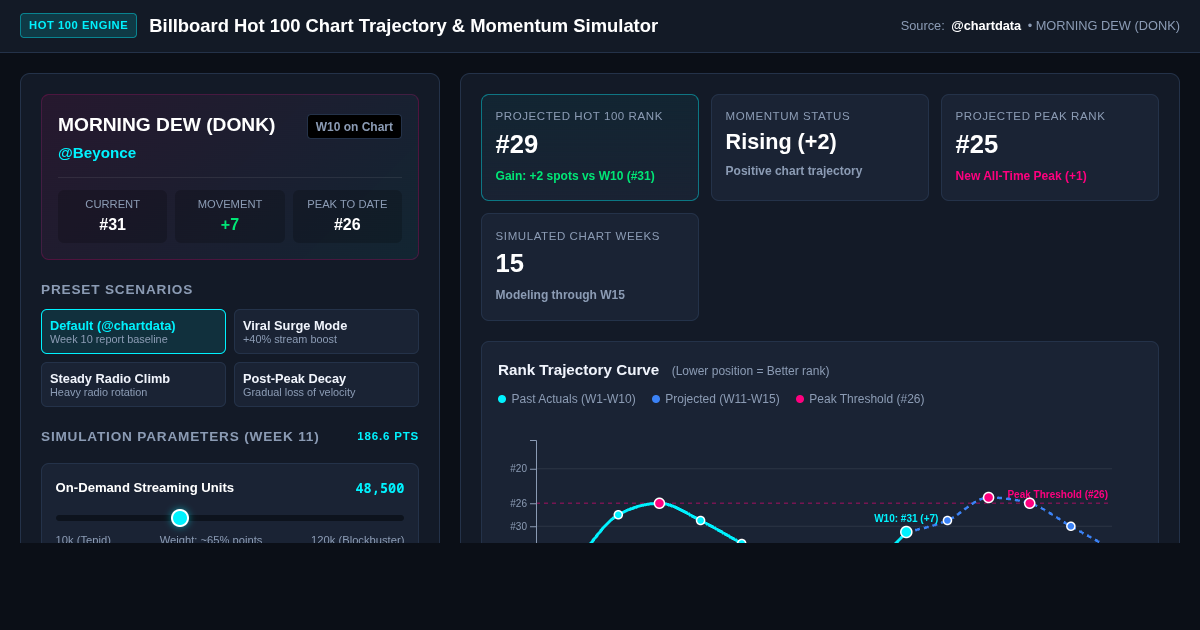Image resolution: width=1200 pixels, height=630 pixels.
Task: Select the Projected Hot 100 Rank card
Action: tap(590, 147)
